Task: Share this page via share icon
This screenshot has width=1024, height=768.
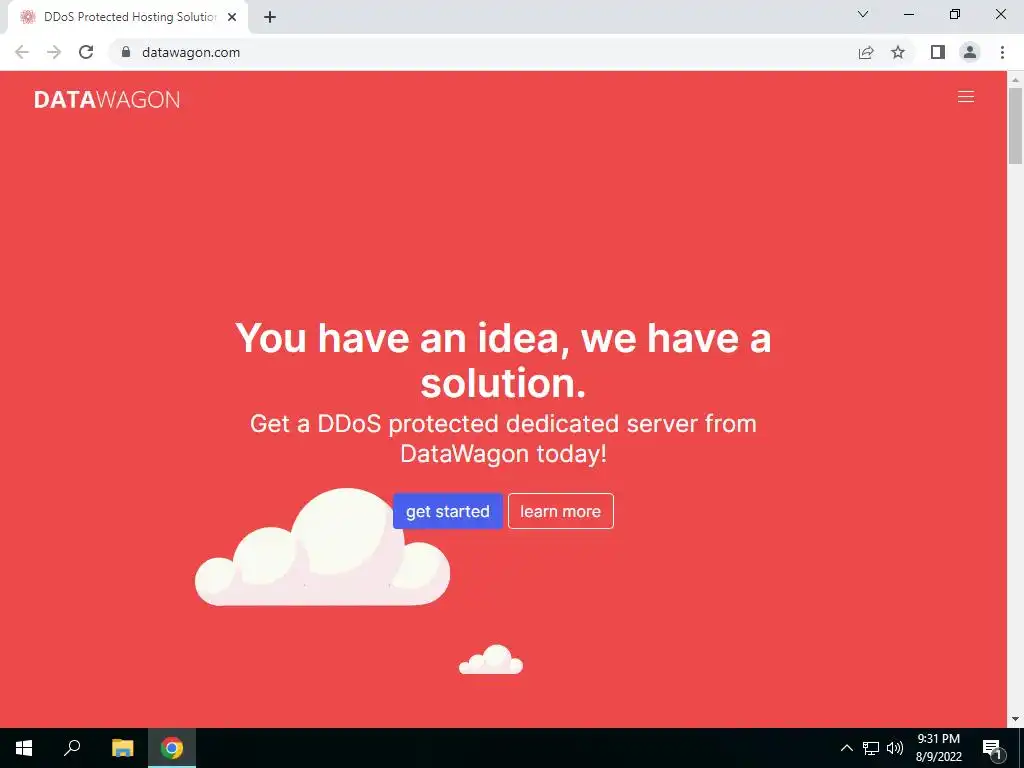Action: [x=866, y=52]
